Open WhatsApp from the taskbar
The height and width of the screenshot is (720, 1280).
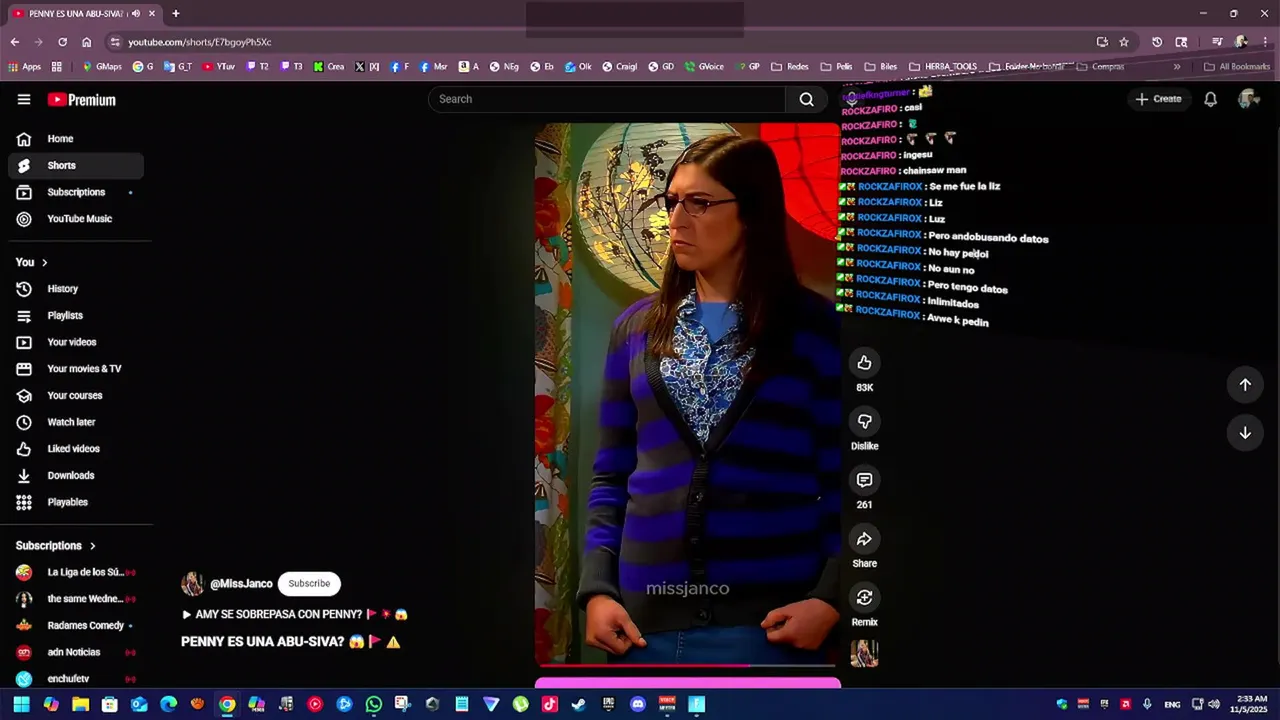pyautogui.click(x=373, y=705)
